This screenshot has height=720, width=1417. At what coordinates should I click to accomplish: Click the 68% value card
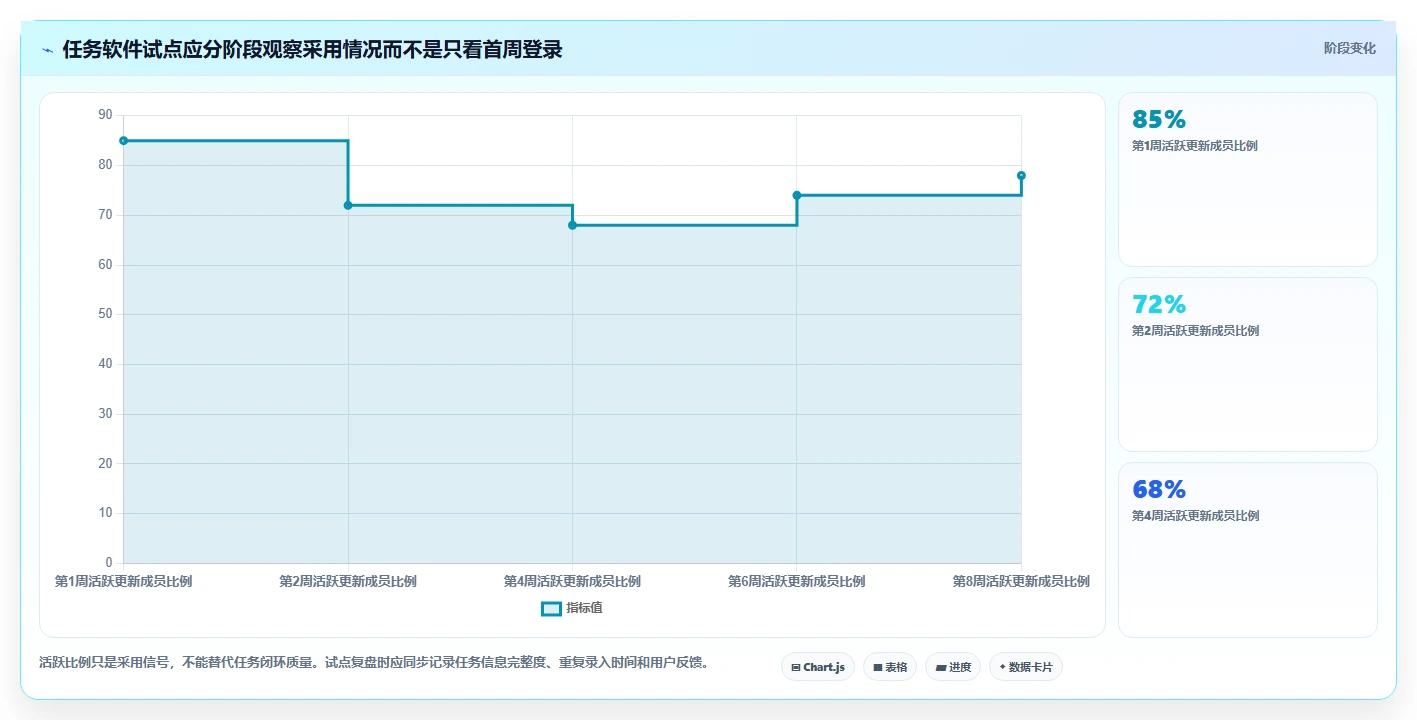[x=1248, y=549]
